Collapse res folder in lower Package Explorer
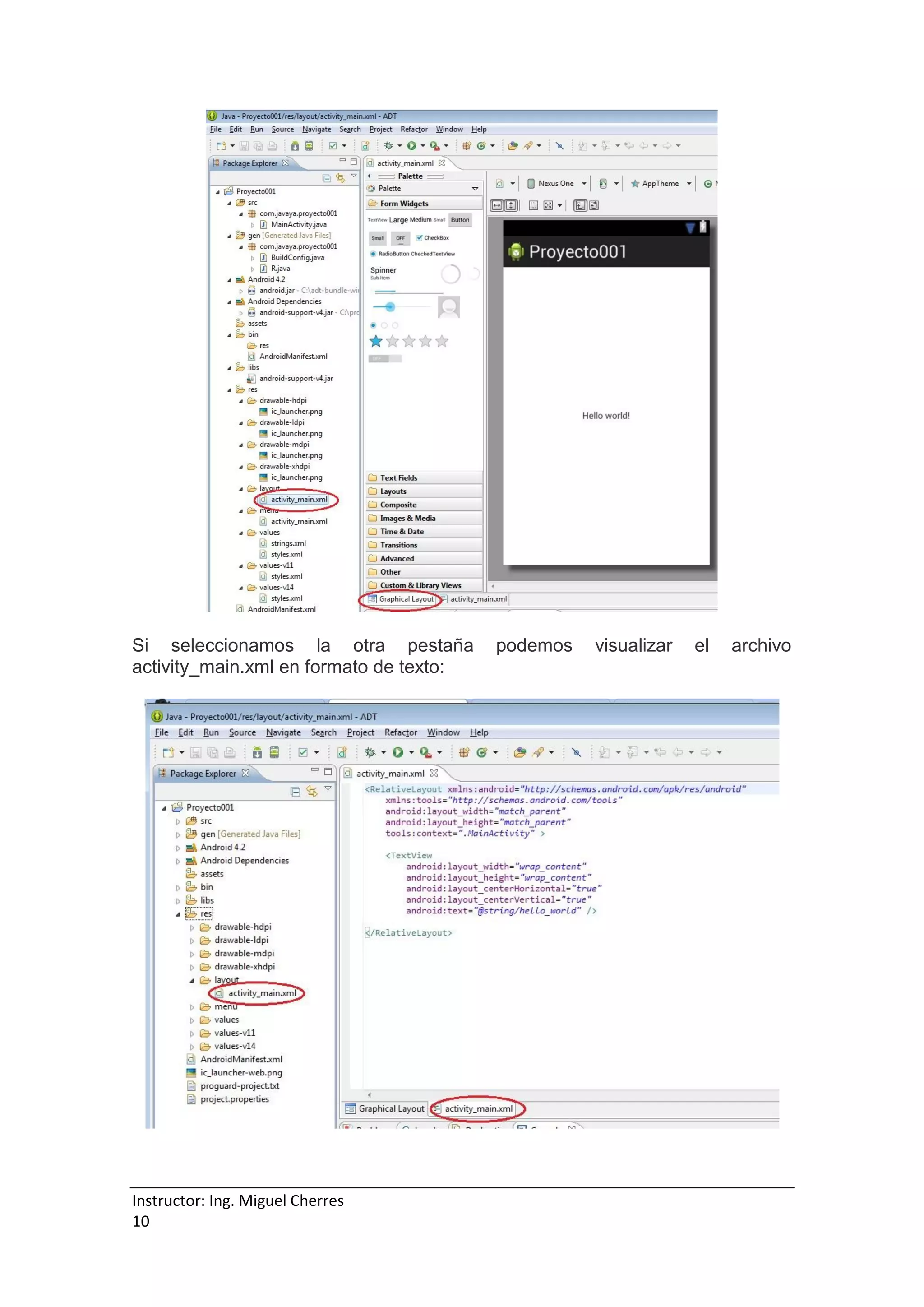924x1307 pixels. pos(178,915)
